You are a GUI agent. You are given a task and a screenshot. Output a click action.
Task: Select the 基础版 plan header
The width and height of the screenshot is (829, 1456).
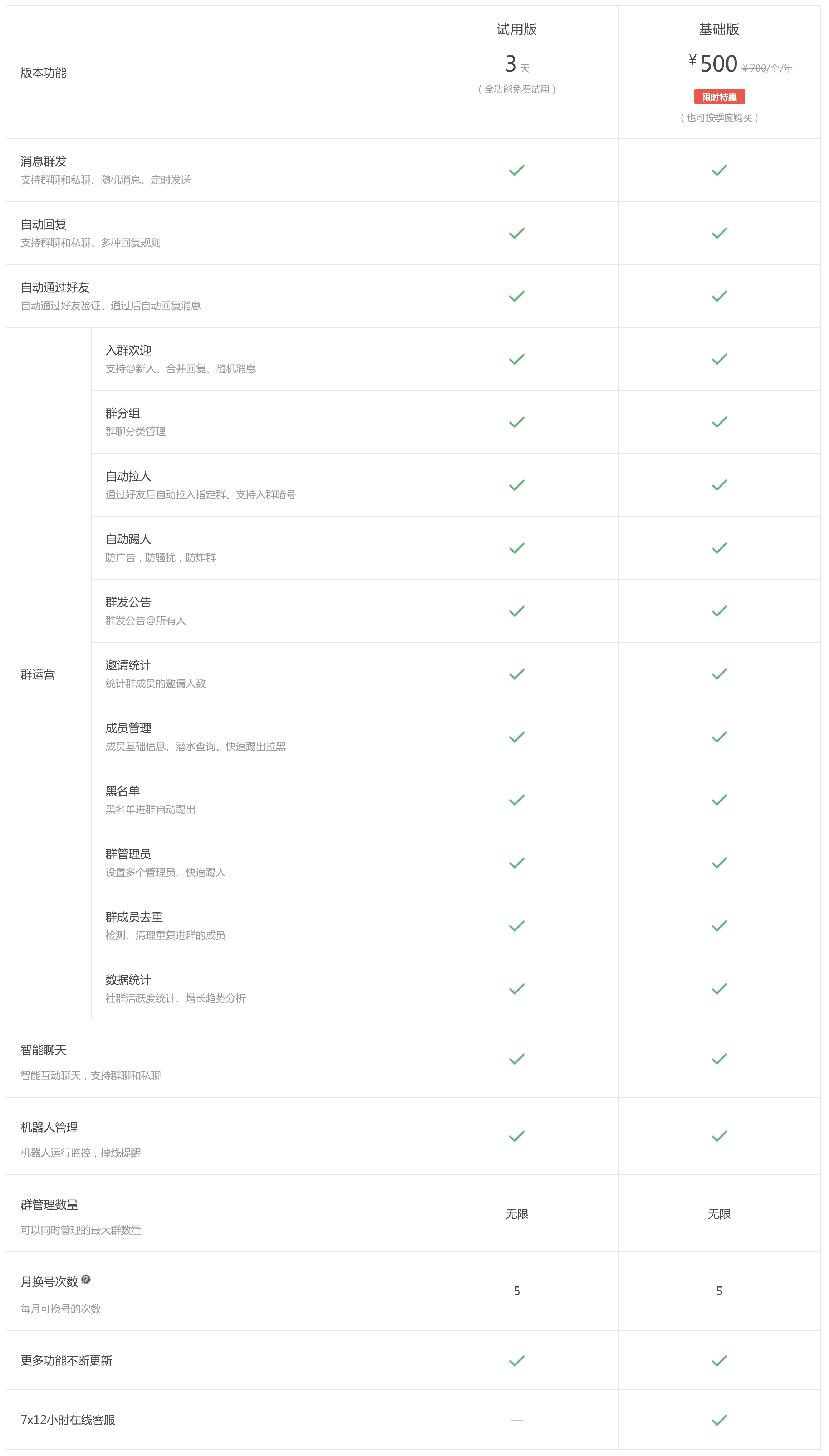coord(719,30)
